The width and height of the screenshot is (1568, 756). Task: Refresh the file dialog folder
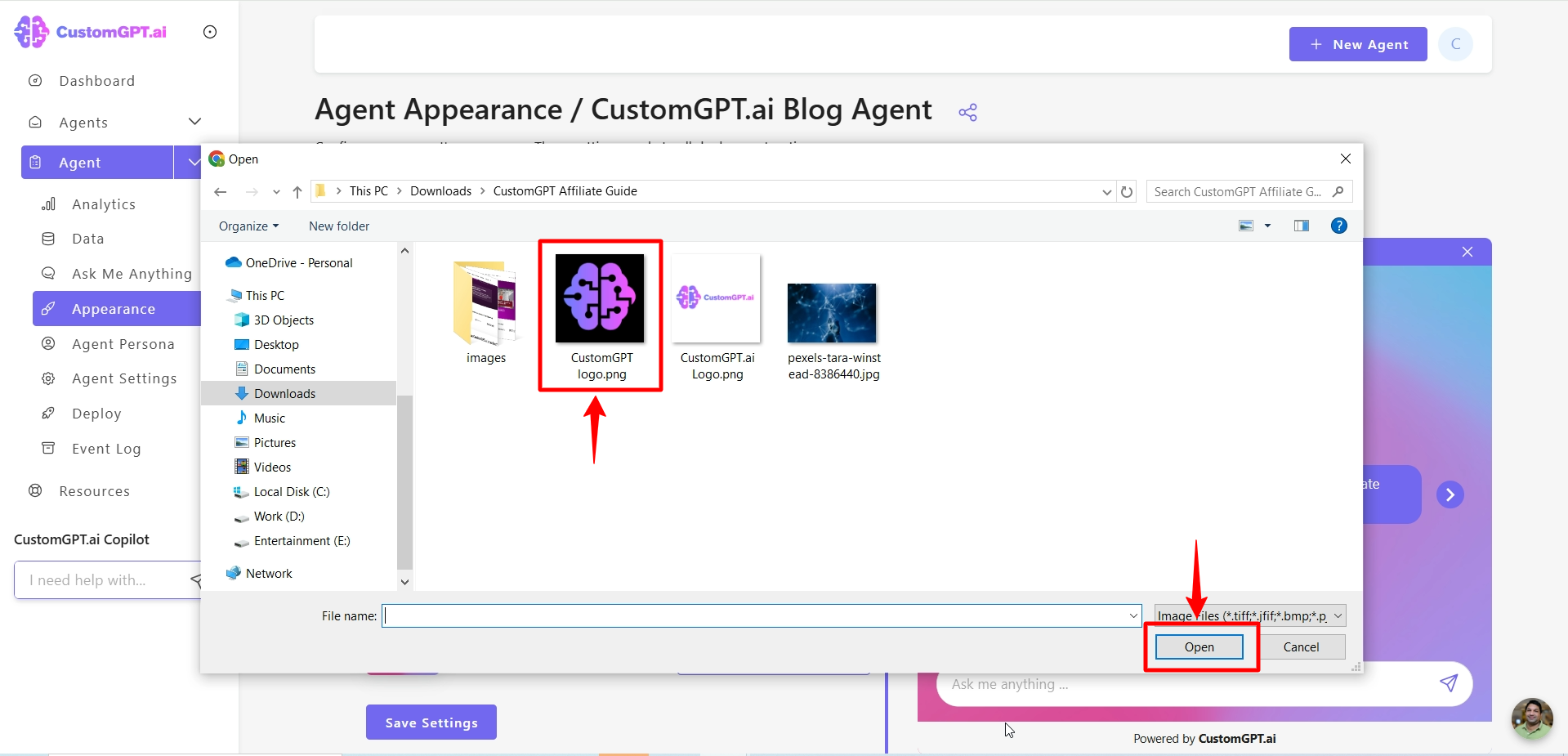coord(1127,192)
